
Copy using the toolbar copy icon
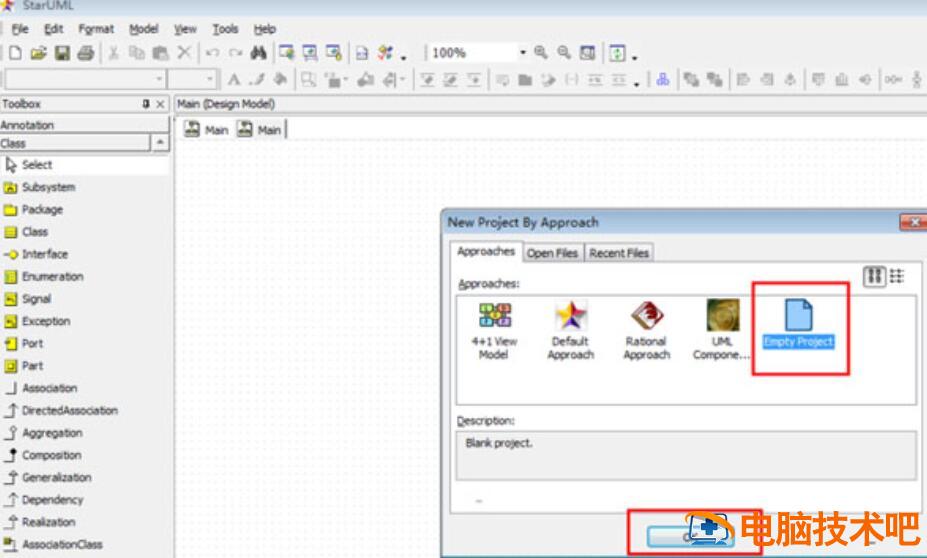137,53
